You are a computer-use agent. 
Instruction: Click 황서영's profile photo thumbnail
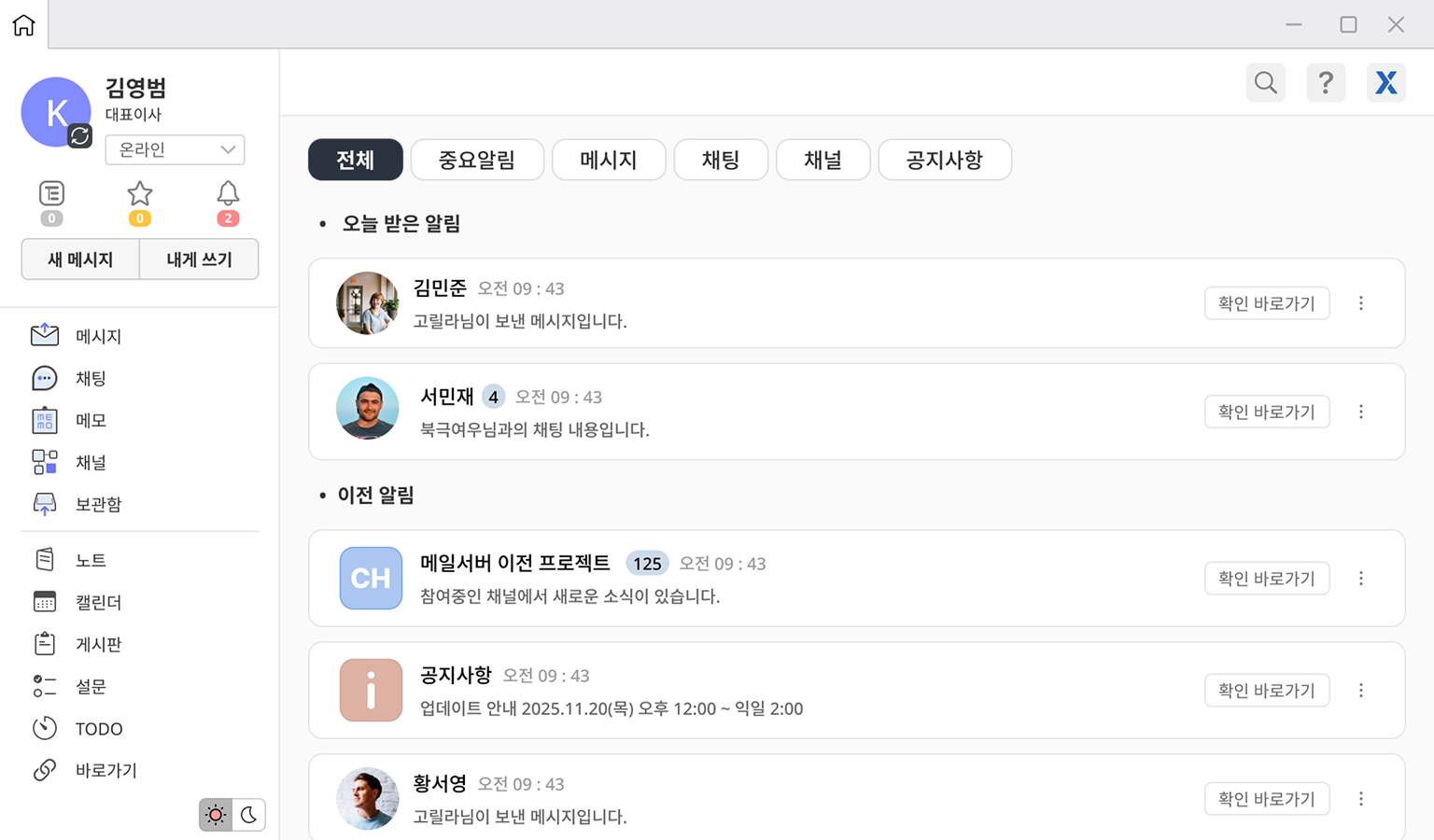367,799
